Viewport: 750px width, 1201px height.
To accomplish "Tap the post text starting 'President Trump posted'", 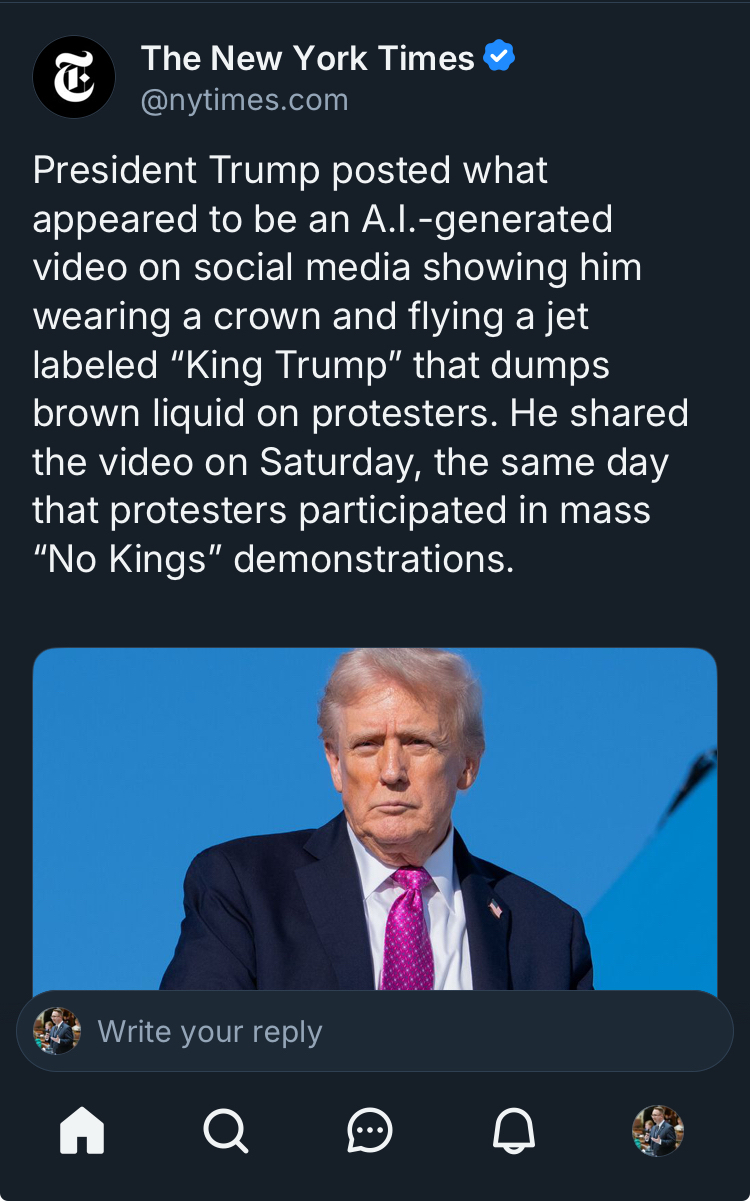I will pos(290,171).
